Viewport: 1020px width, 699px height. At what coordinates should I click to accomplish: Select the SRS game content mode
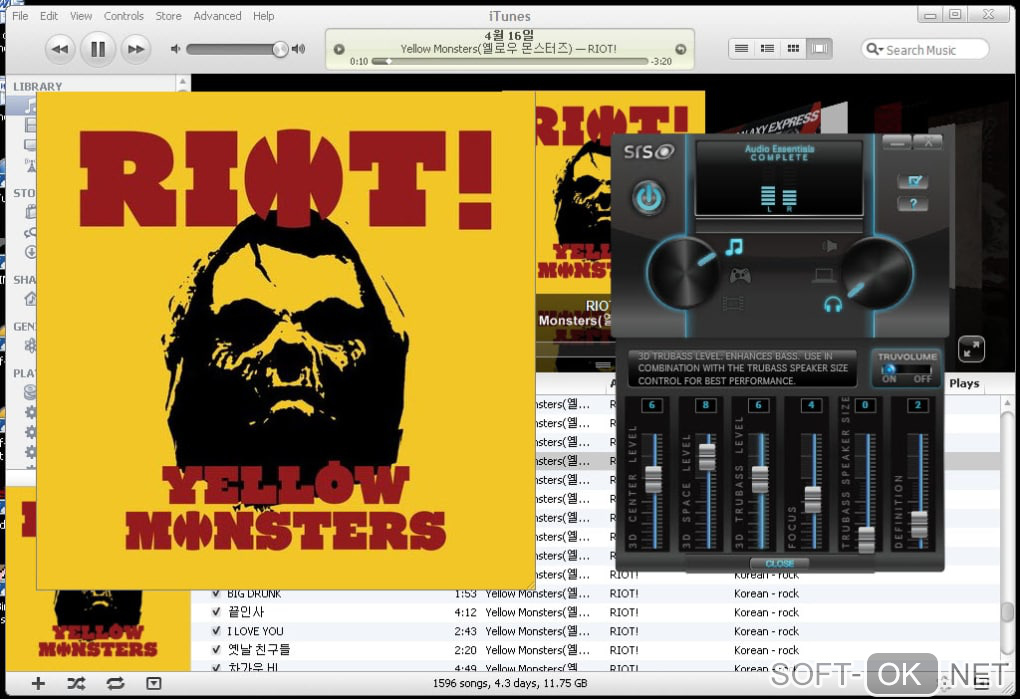740,276
